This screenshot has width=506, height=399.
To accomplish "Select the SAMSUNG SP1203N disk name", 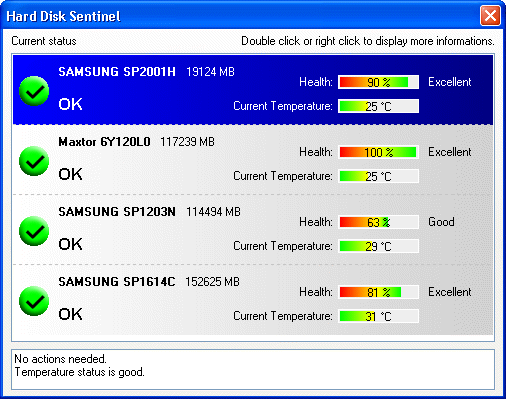I will pyautogui.click(x=117, y=212).
